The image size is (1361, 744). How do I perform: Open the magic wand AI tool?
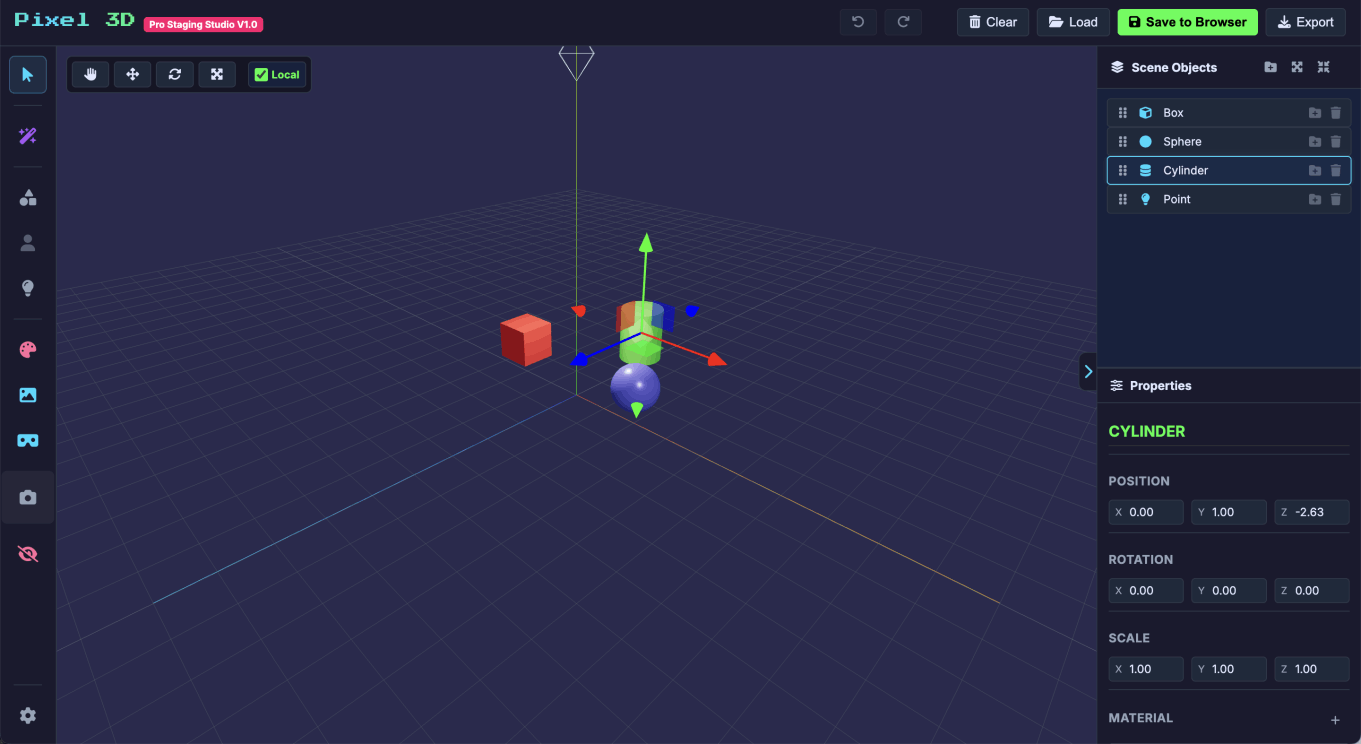pyautogui.click(x=28, y=136)
